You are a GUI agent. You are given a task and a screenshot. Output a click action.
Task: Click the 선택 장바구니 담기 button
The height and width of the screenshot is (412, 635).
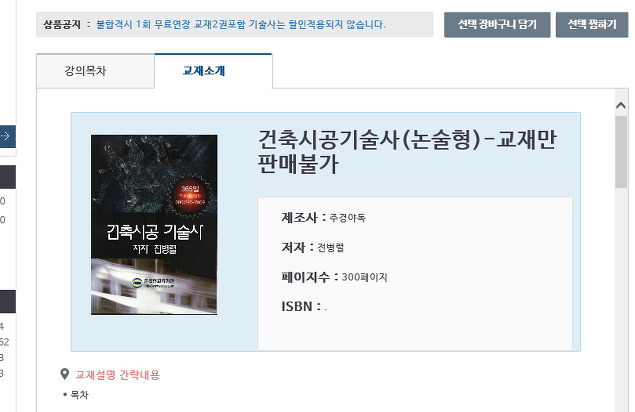point(497,25)
